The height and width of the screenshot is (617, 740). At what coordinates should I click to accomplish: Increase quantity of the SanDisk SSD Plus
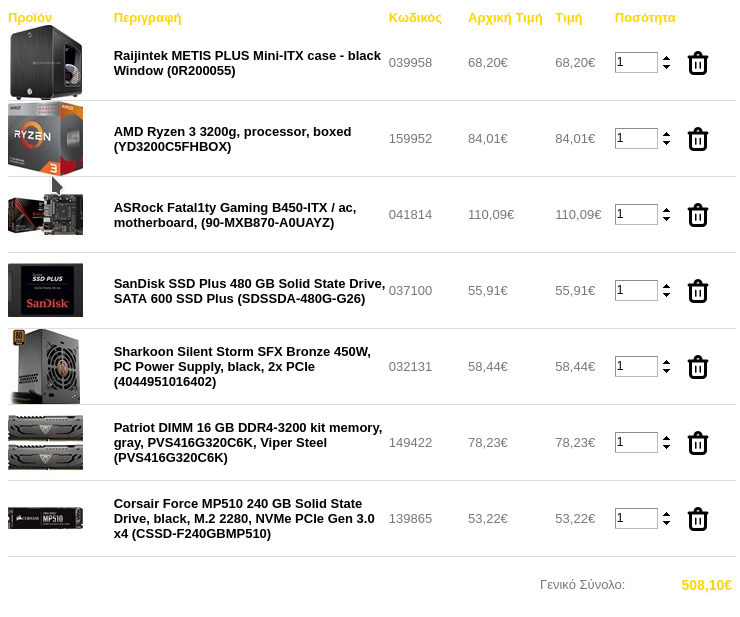[666, 287]
